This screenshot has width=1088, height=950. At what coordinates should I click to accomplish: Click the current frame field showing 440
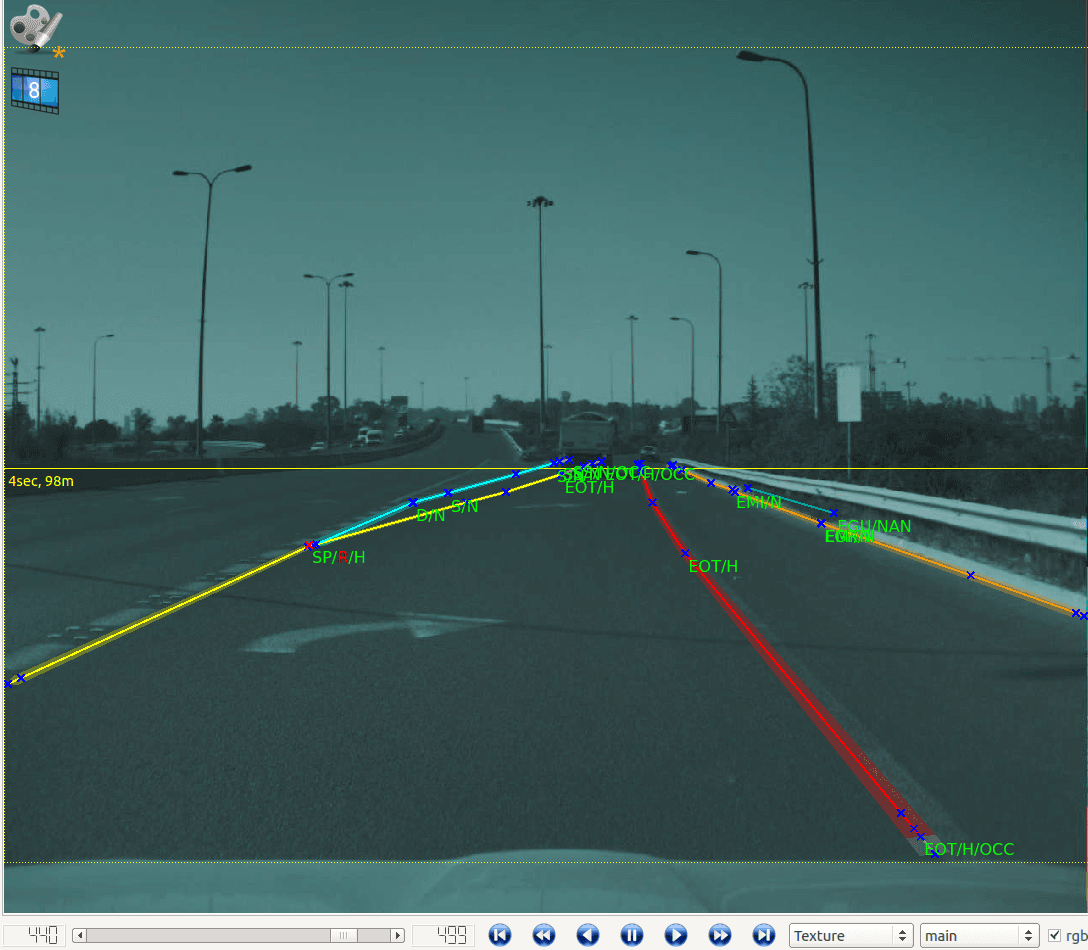(x=34, y=935)
